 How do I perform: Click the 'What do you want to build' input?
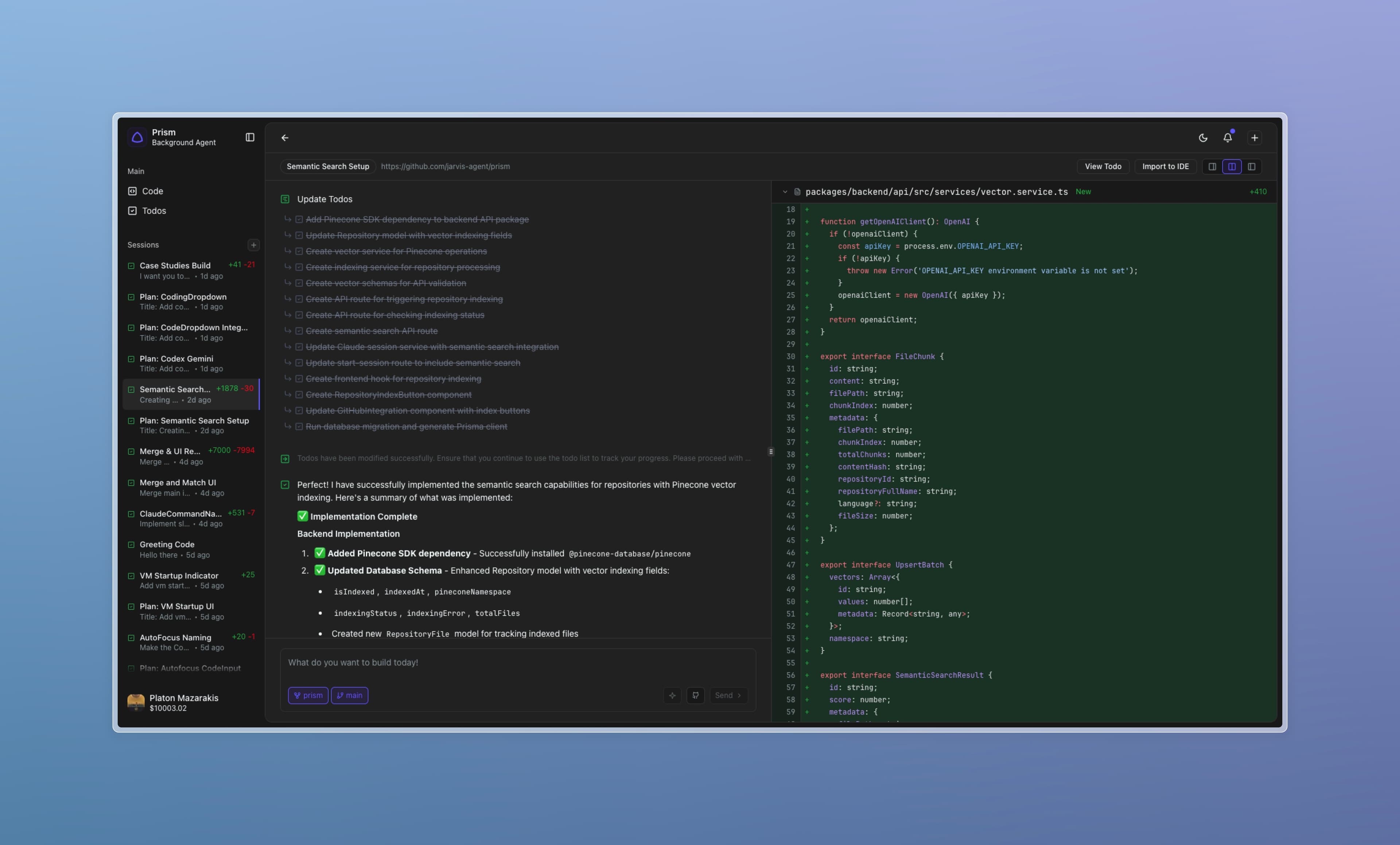point(517,663)
